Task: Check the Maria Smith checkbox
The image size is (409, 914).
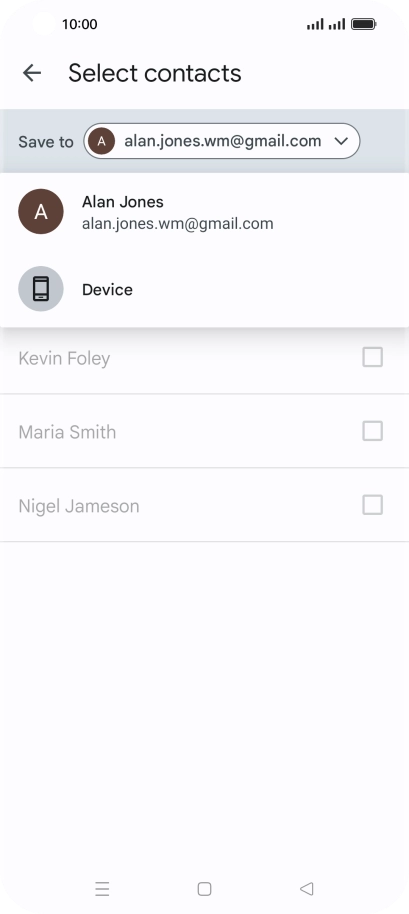Action: (x=373, y=431)
